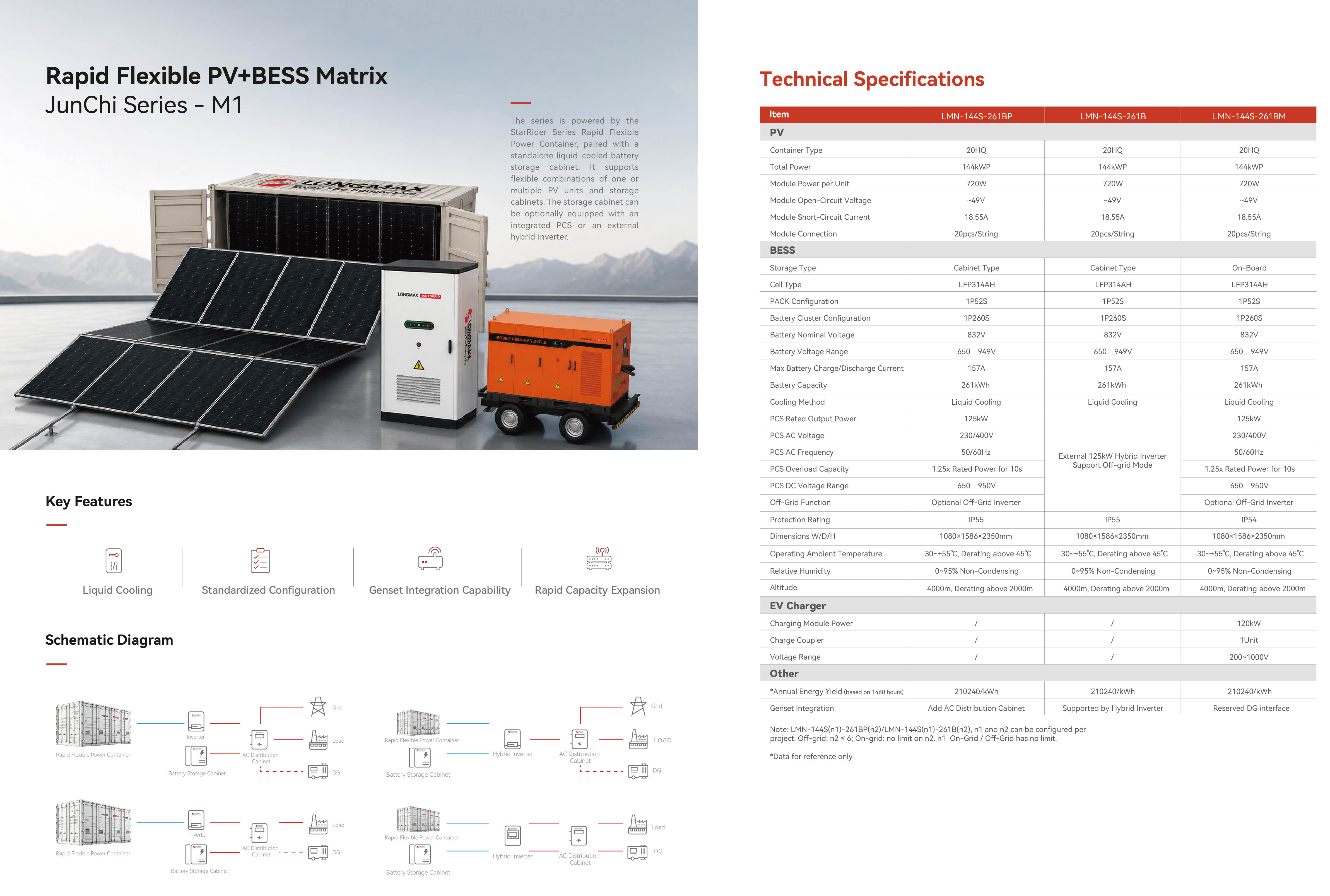Click Power Container icon in Hybrid schematic without Grid
Screen dimensions: 1330x896
click(x=418, y=819)
